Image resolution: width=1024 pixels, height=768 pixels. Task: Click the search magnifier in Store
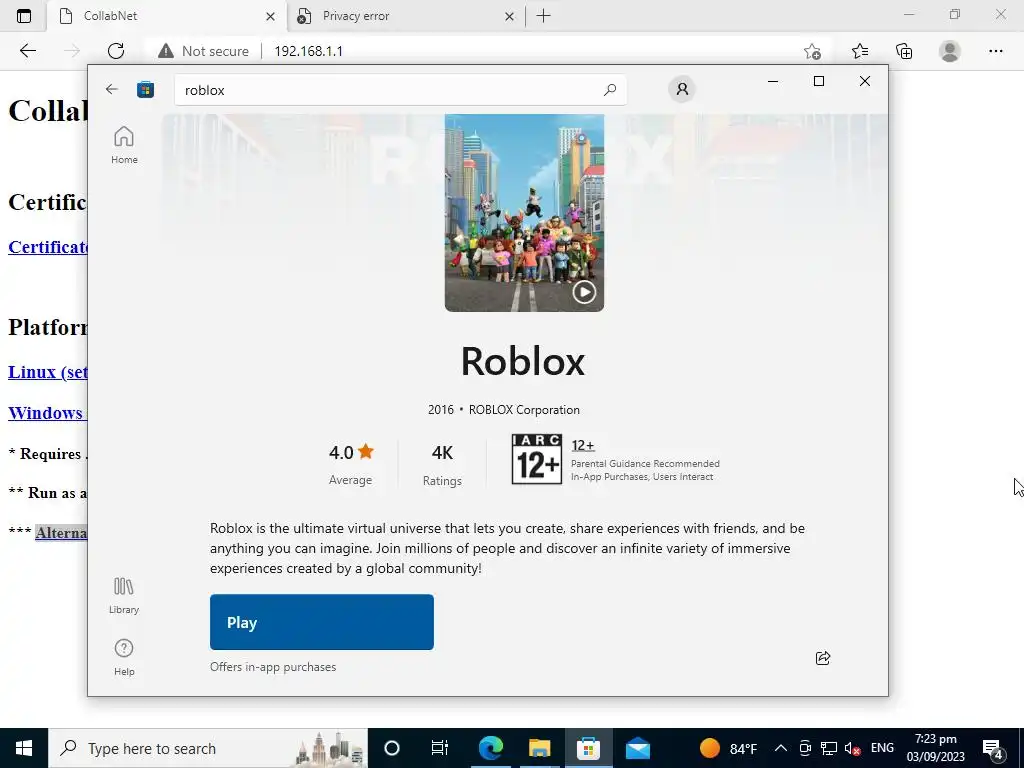click(x=610, y=90)
